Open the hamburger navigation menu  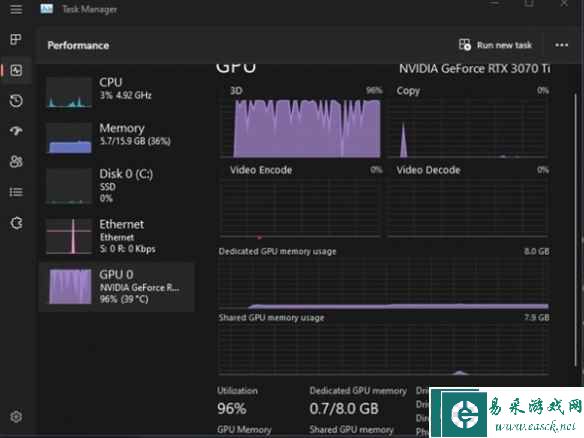16,9
